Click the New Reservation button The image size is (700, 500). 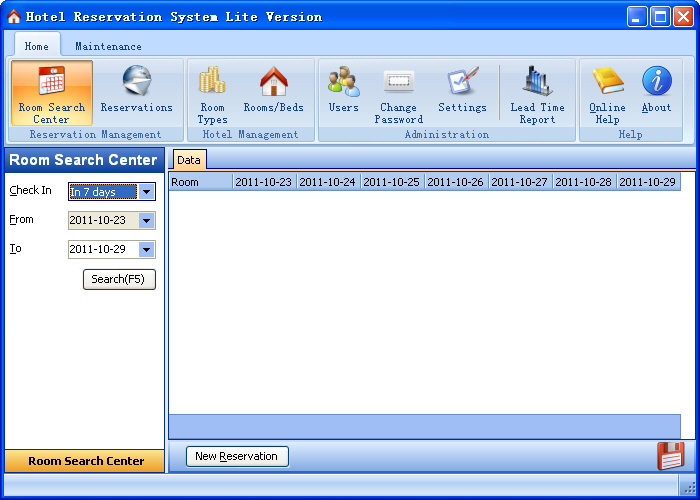pyautogui.click(x=237, y=456)
